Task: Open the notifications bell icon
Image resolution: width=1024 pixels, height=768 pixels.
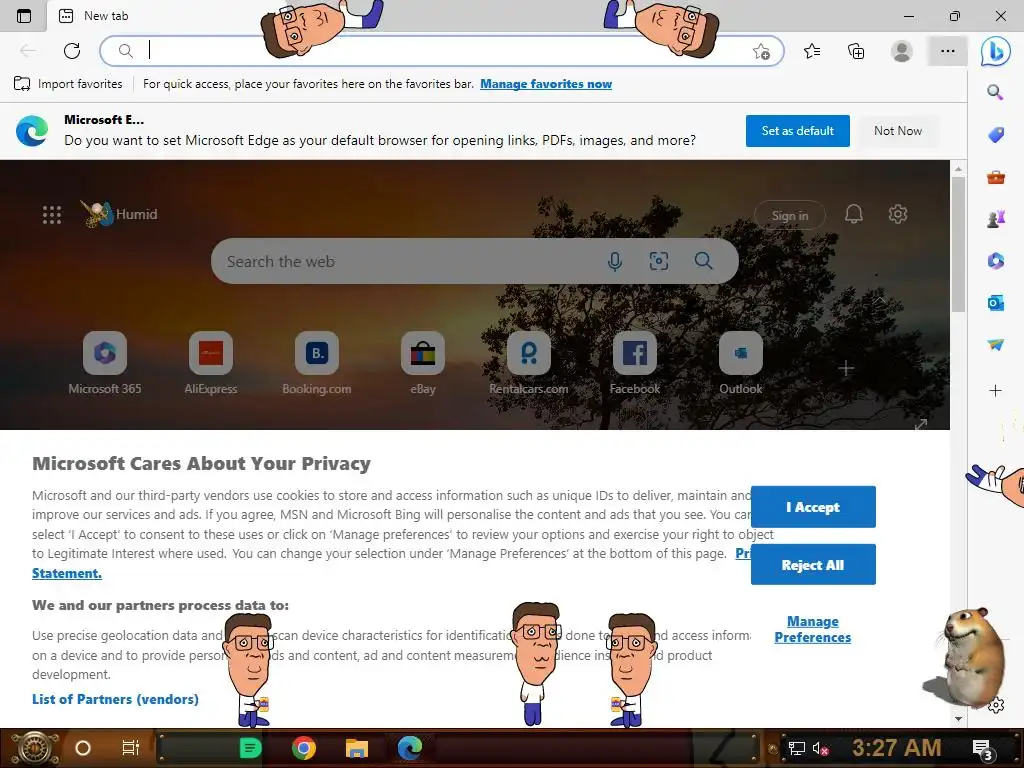Action: pos(854,214)
